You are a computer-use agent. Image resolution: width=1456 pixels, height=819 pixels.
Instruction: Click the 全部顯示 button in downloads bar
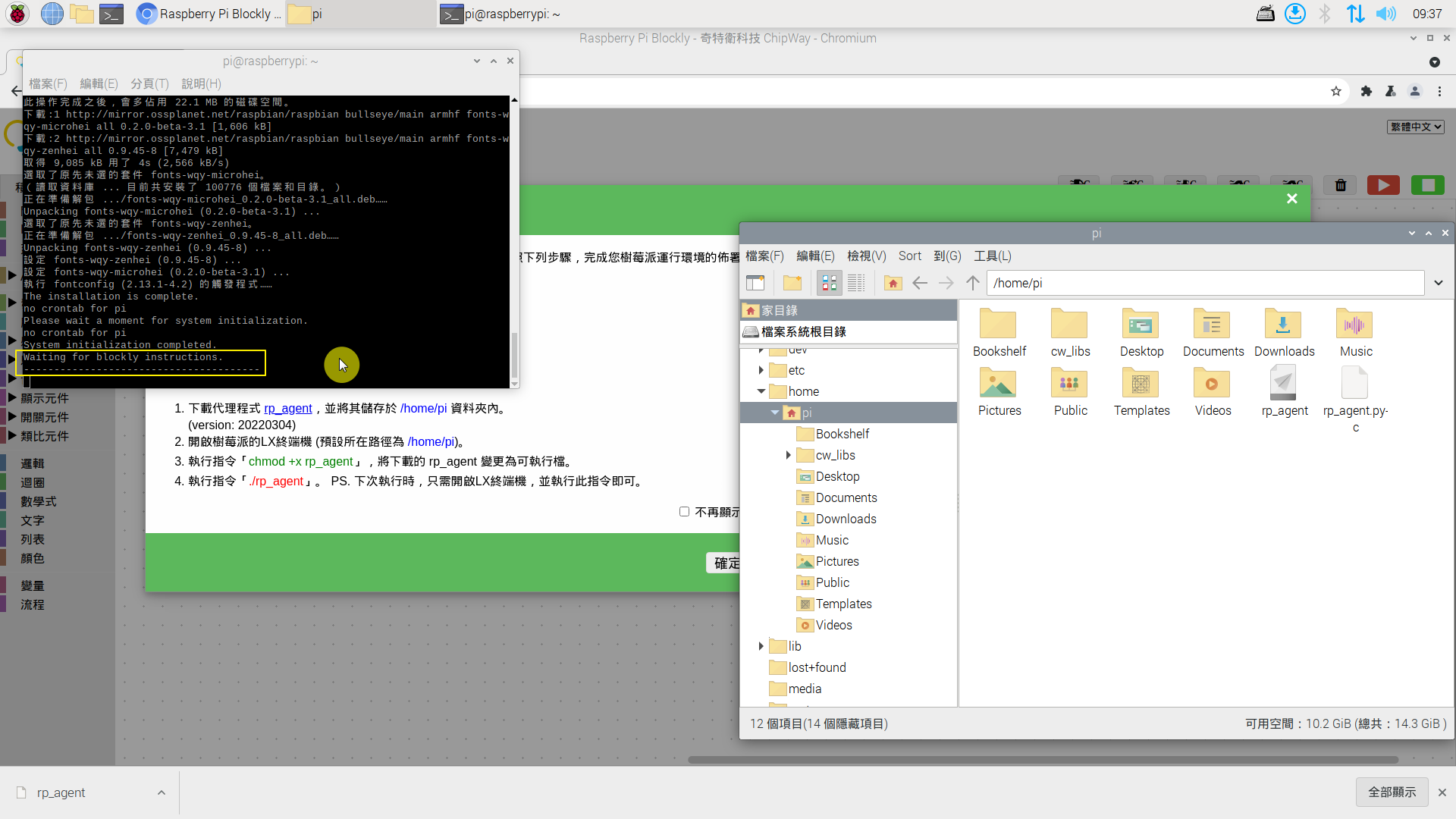[1392, 792]
